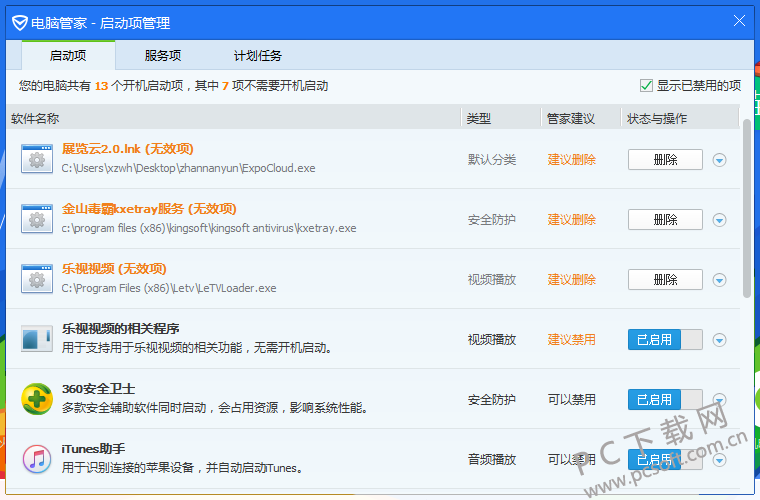760x500 pixels.
Task: Switch to the 服务项 tab
Action: click(163, 55)
